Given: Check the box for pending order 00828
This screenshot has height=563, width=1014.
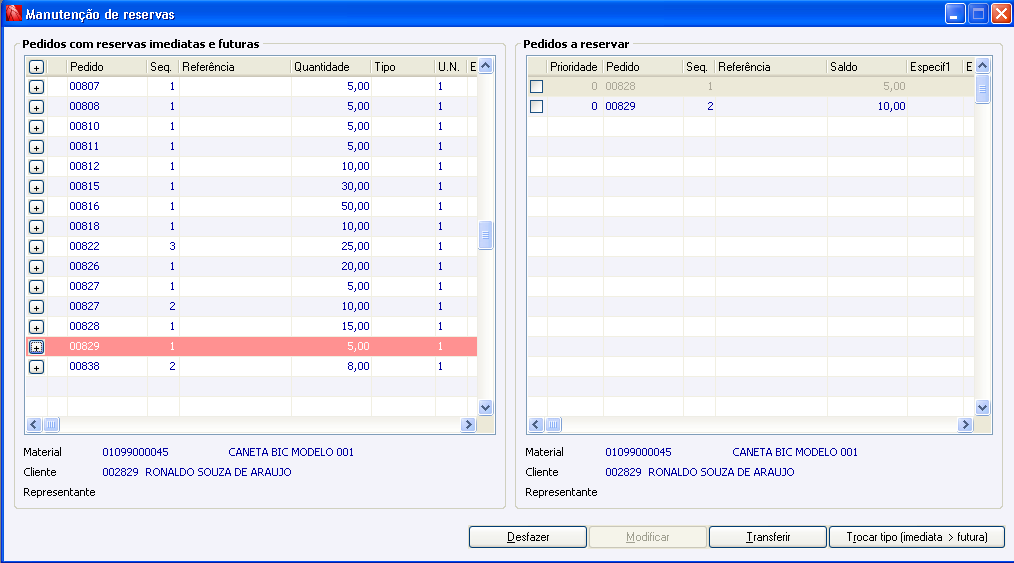Looking at the screenshot, I should click(537, 87).
